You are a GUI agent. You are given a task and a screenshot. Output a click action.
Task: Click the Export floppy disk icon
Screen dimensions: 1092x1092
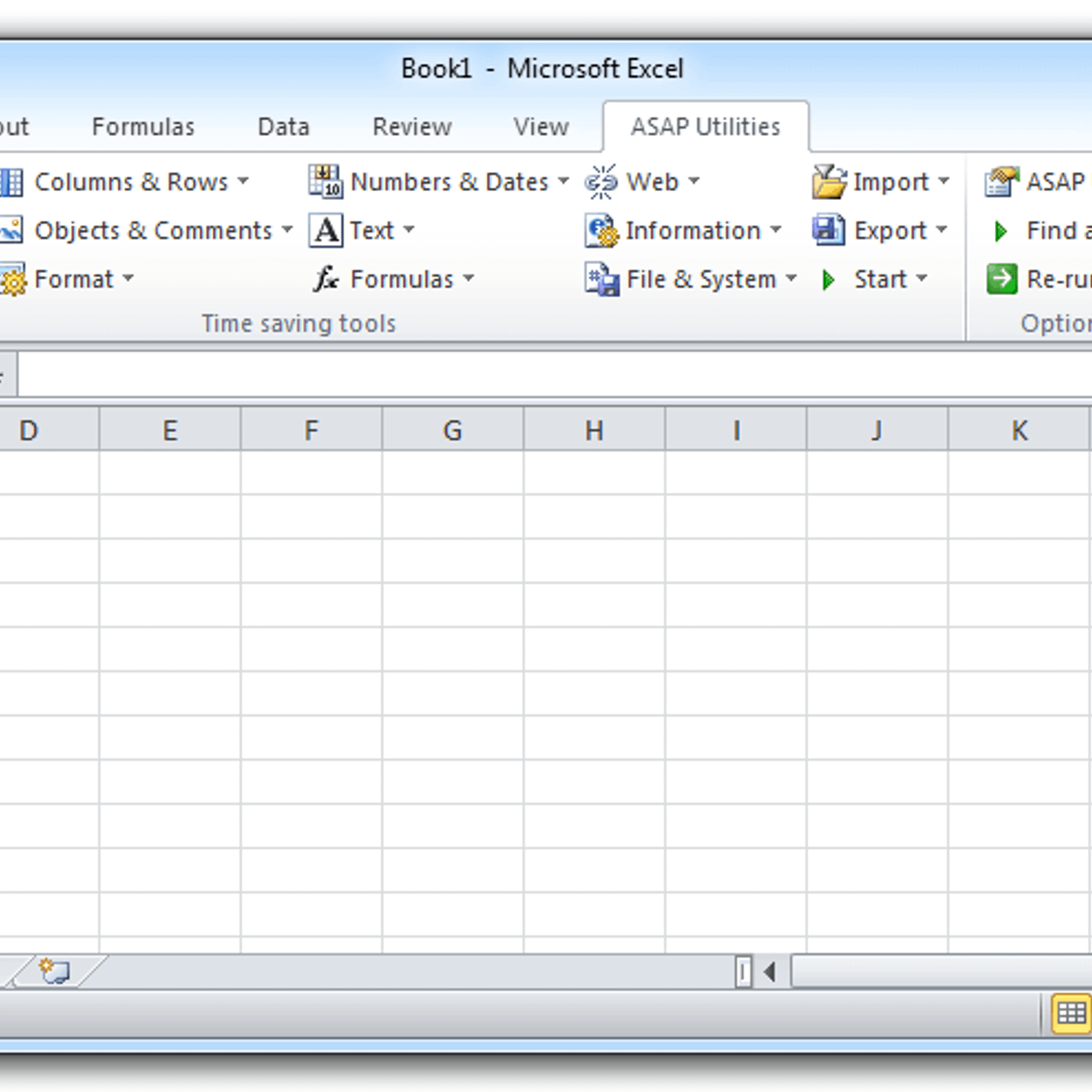(829, 230)
